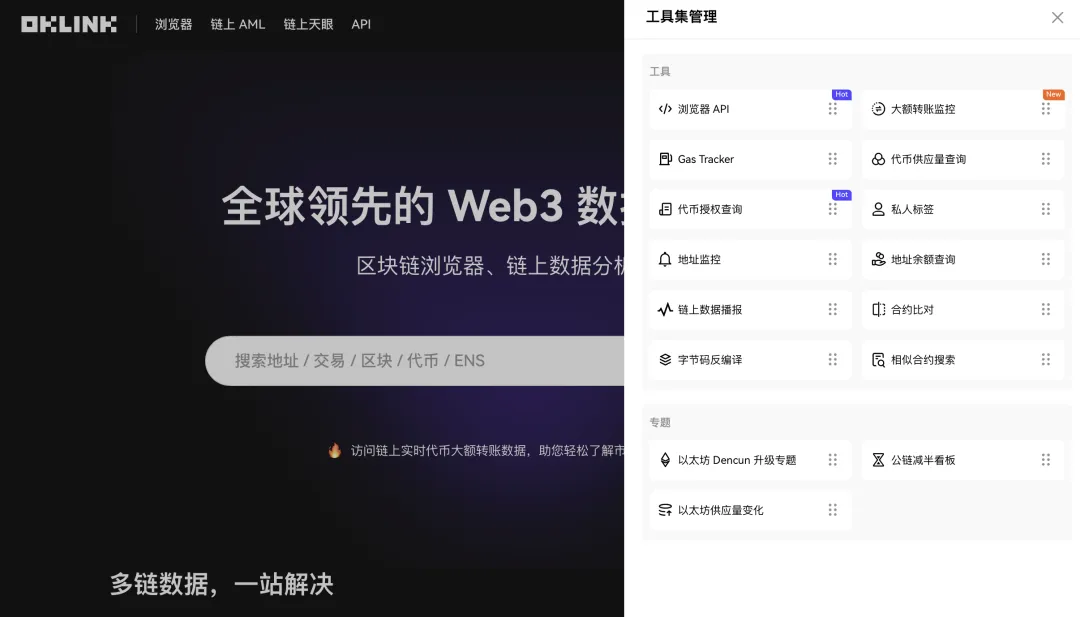Open the 相似合约搜索 tool

(x=923, y=360)
